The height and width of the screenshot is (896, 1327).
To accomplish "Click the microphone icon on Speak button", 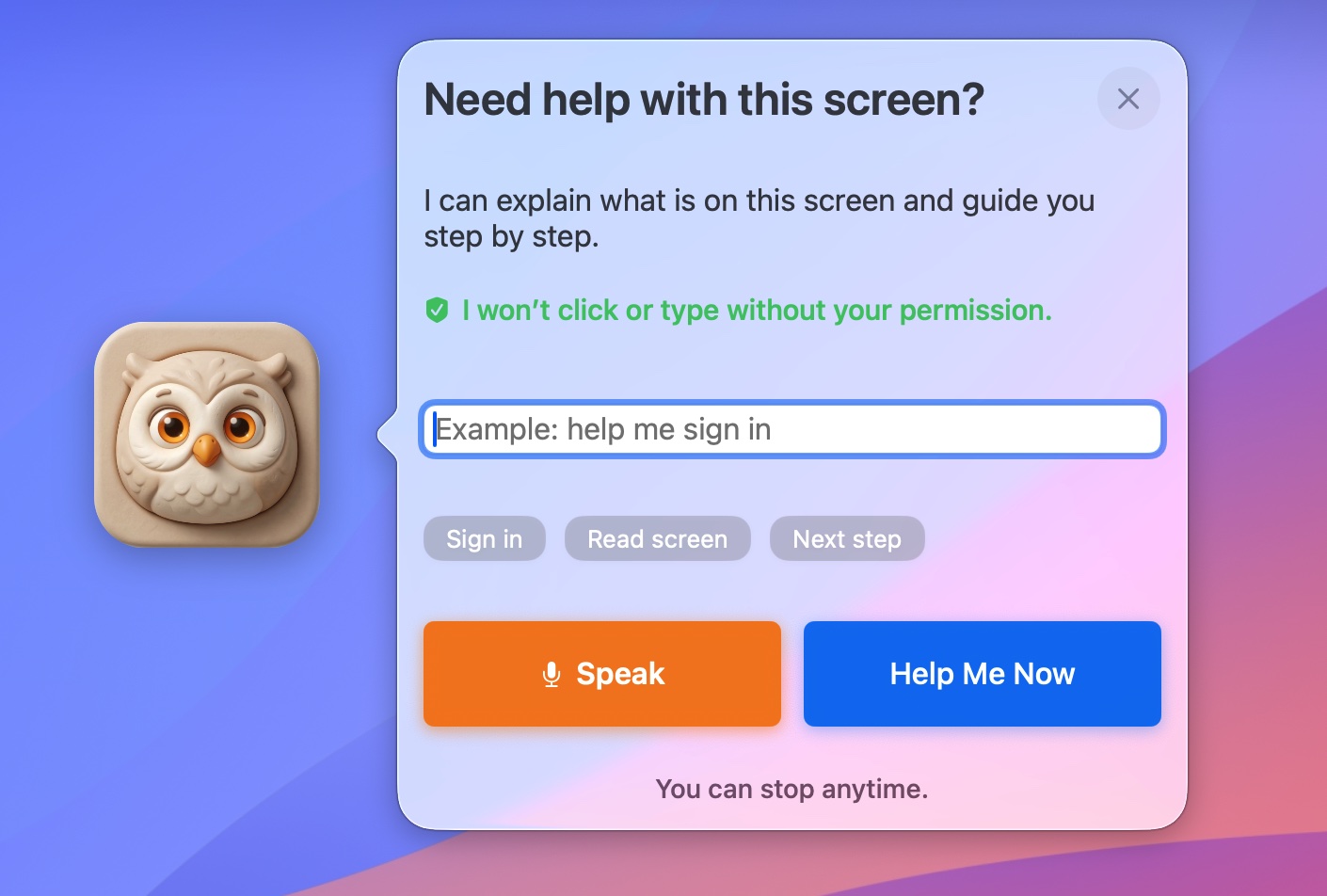I will [552, 674].
